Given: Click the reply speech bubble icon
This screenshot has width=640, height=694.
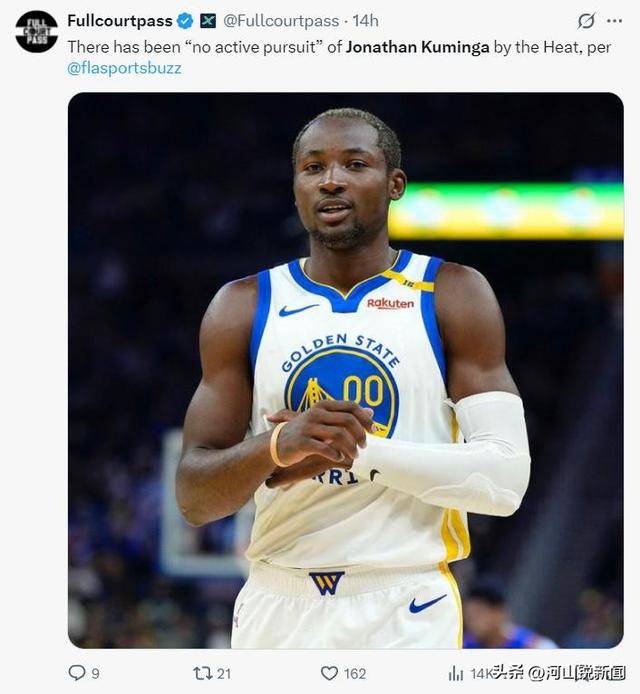Looking at the screenshot, I should point(77,673).
